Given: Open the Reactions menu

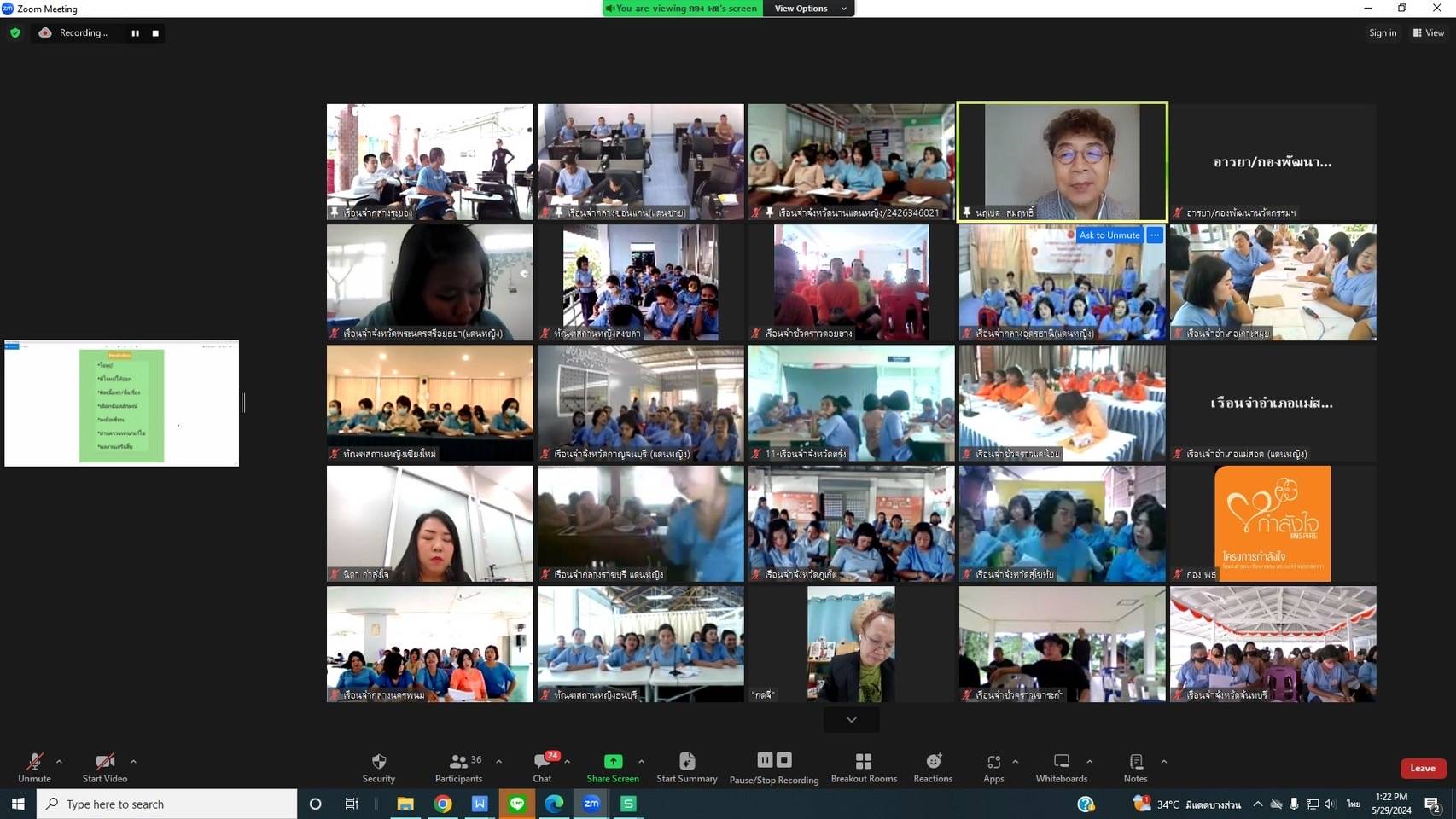Looking at the screenshot, I should (933, 762).
